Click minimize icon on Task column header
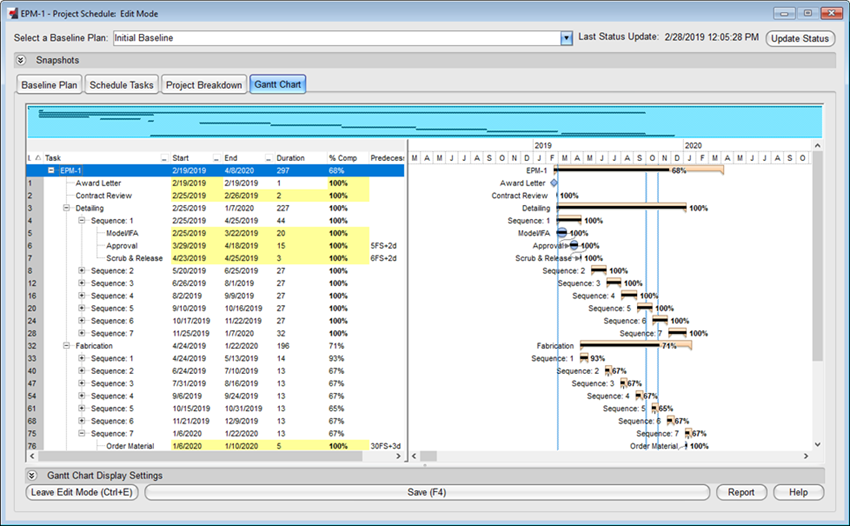This screenshot has height=526, width=850. click(x=164, y=158)
